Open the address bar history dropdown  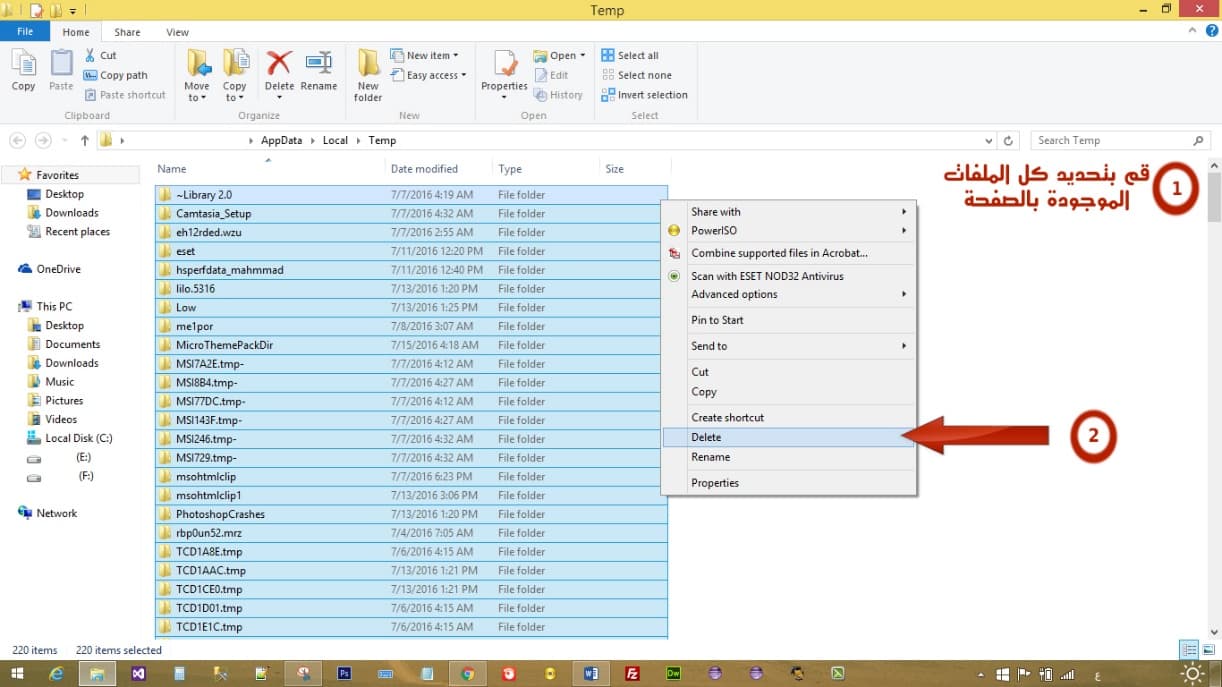(x=989, y=141)
